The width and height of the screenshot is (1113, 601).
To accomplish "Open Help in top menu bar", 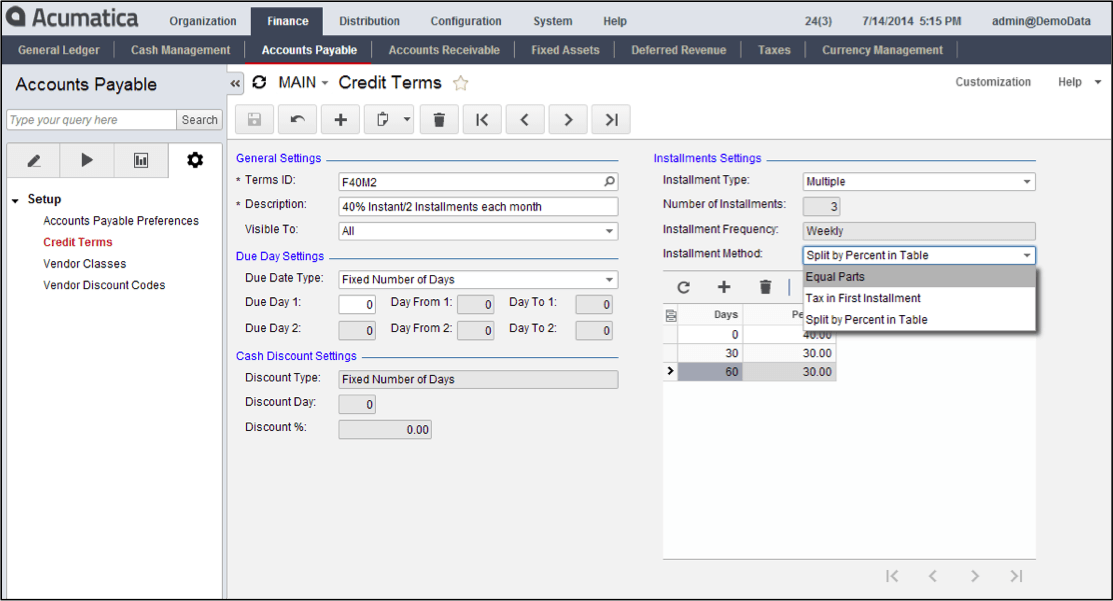I will click(615, 21).
